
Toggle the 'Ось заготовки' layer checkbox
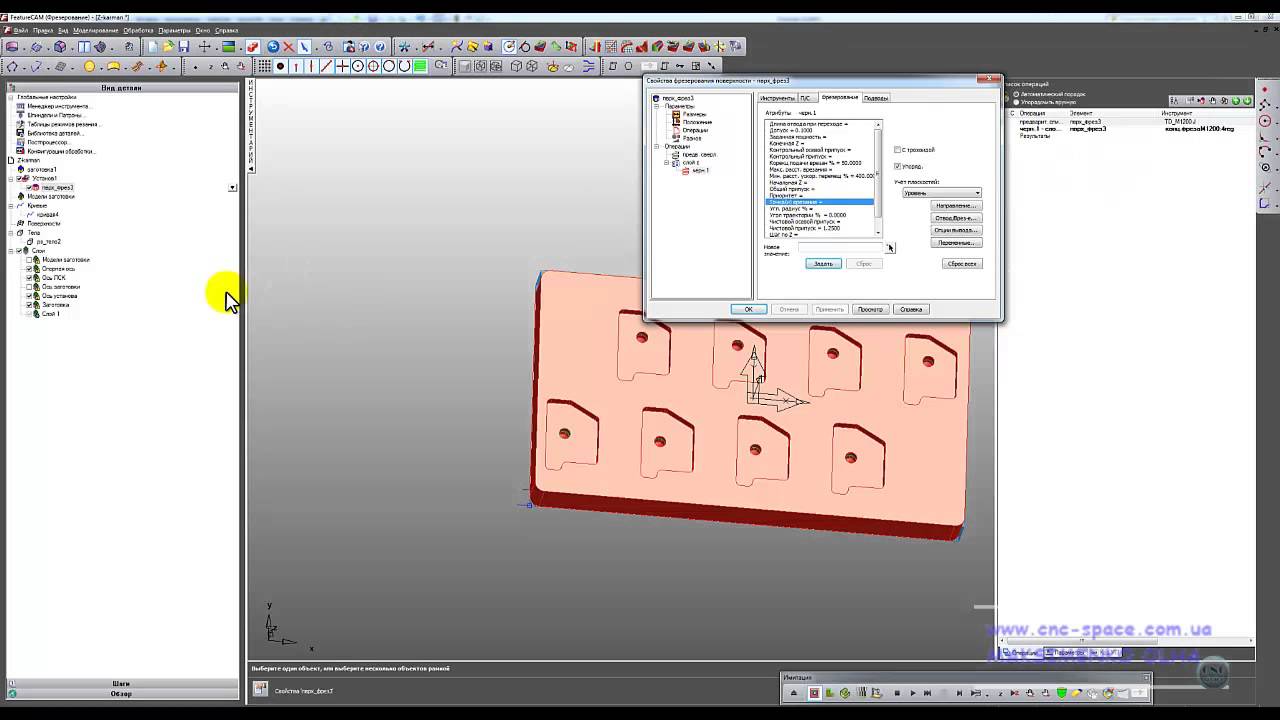(29, 287)
